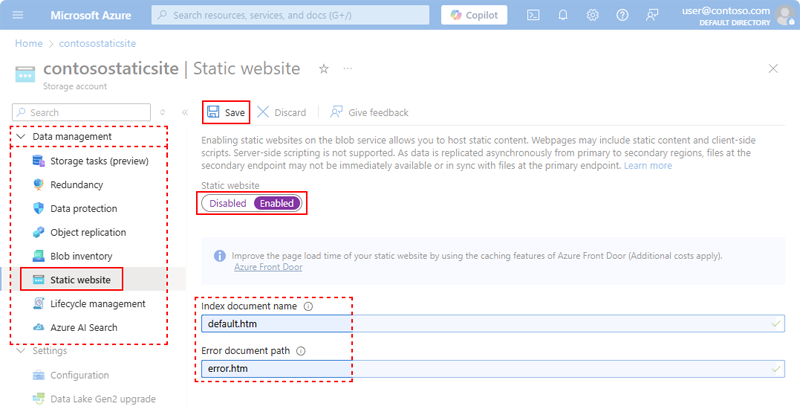Open the contosostaticsite breadcrumb
Screen dimensions: 800x412
click(x=97, y=43)
